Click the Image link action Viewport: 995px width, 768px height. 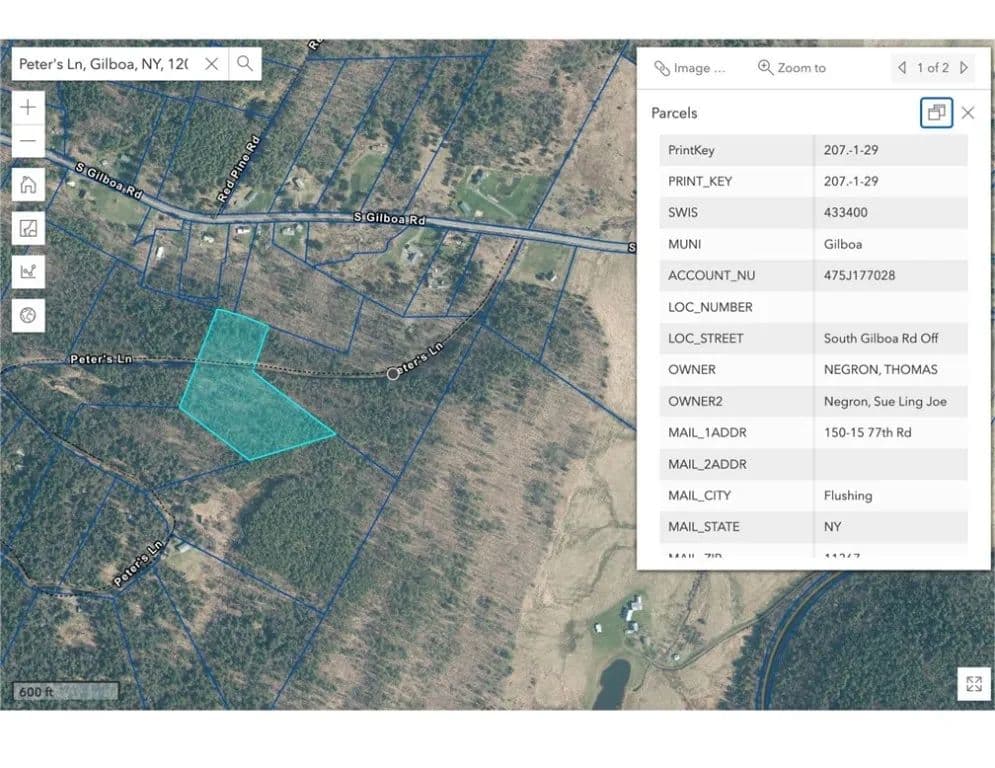pyautogui.click(x=690, y=68)
